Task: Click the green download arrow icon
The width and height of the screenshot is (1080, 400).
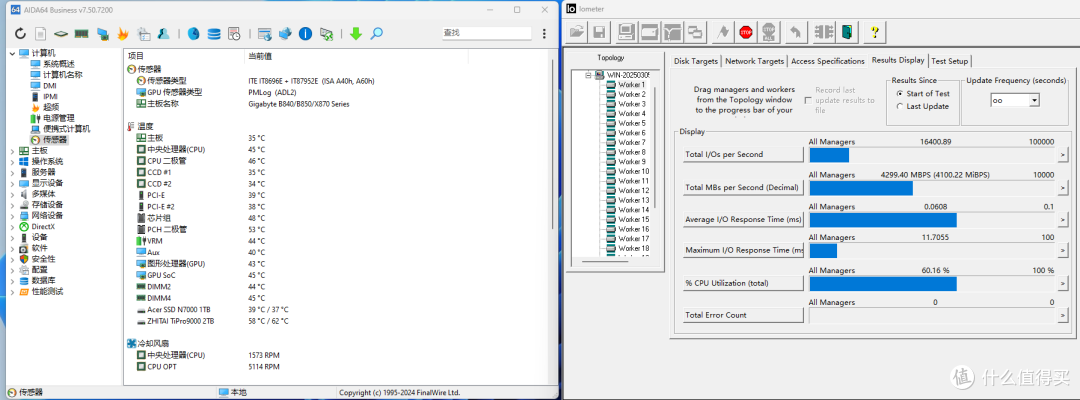Action: 355,33
